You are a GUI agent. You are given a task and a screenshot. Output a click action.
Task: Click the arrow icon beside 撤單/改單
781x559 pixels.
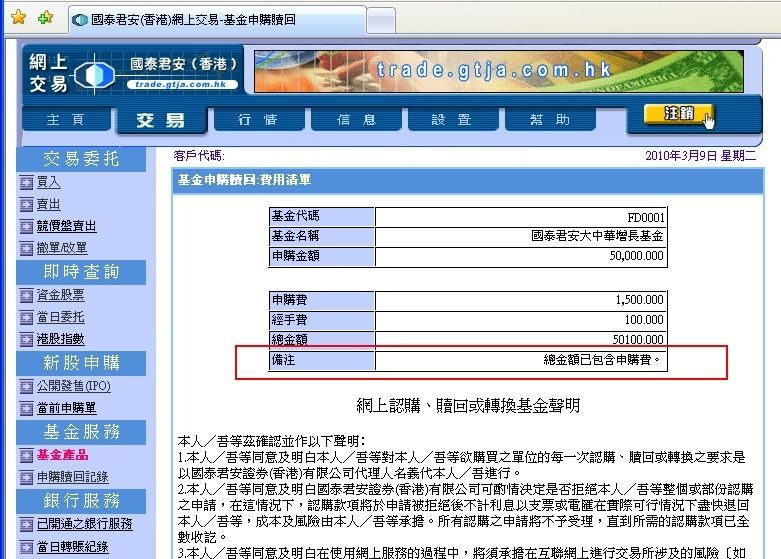[x=26, y=249]
